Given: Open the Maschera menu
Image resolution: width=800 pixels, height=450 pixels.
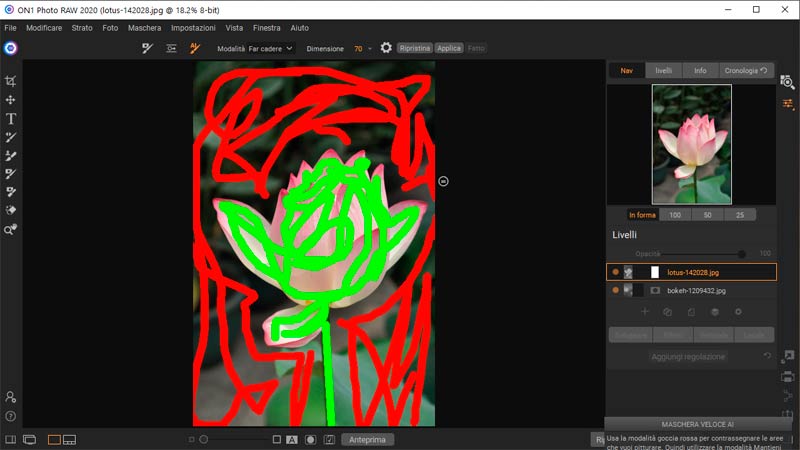Looking at the screenshot, I should 144,28.
